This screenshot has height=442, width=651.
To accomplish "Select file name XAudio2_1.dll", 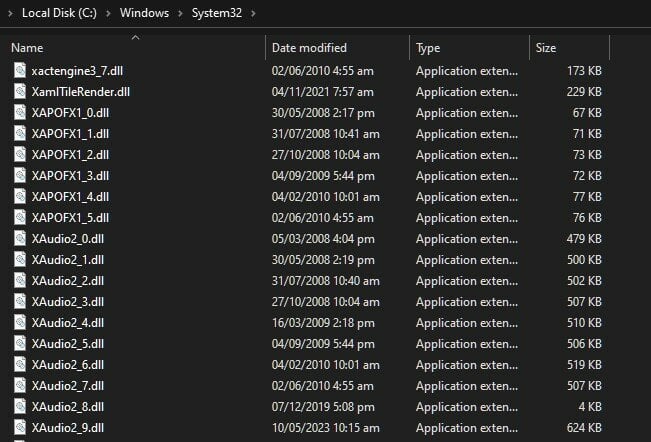I will tap(68, 259).
